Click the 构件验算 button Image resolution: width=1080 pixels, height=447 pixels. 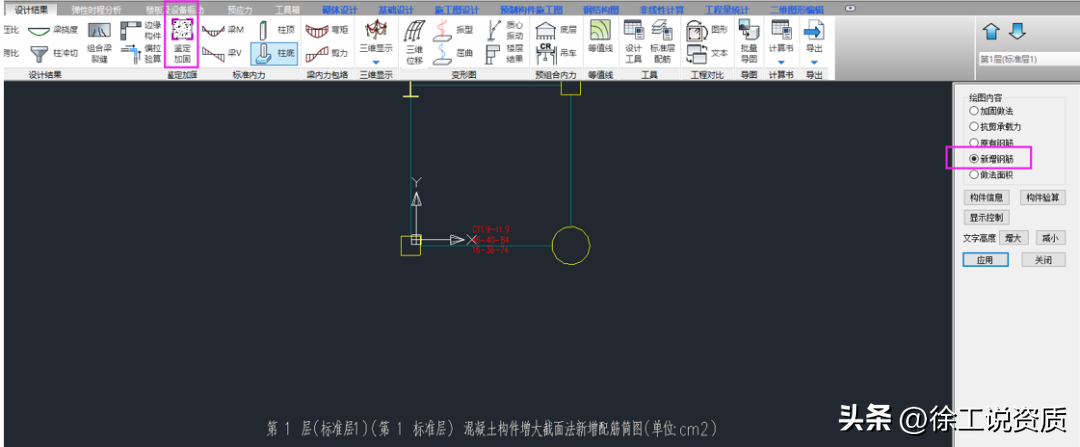click(x=1043, y=198)
